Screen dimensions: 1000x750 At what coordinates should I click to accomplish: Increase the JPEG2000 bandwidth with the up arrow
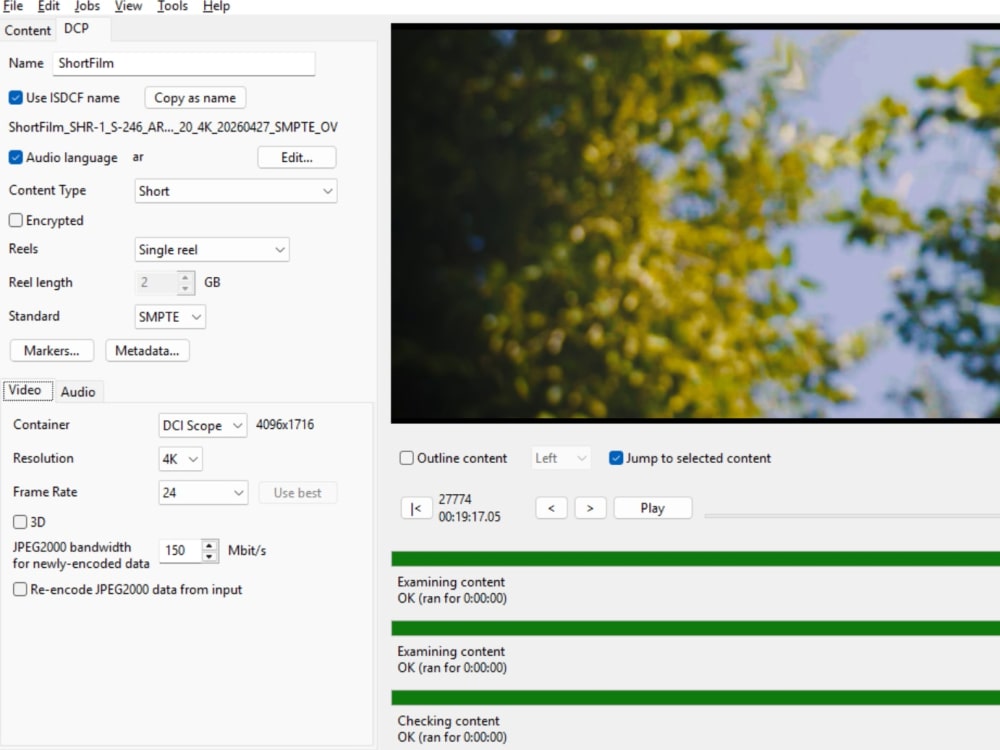coord(209,545)
